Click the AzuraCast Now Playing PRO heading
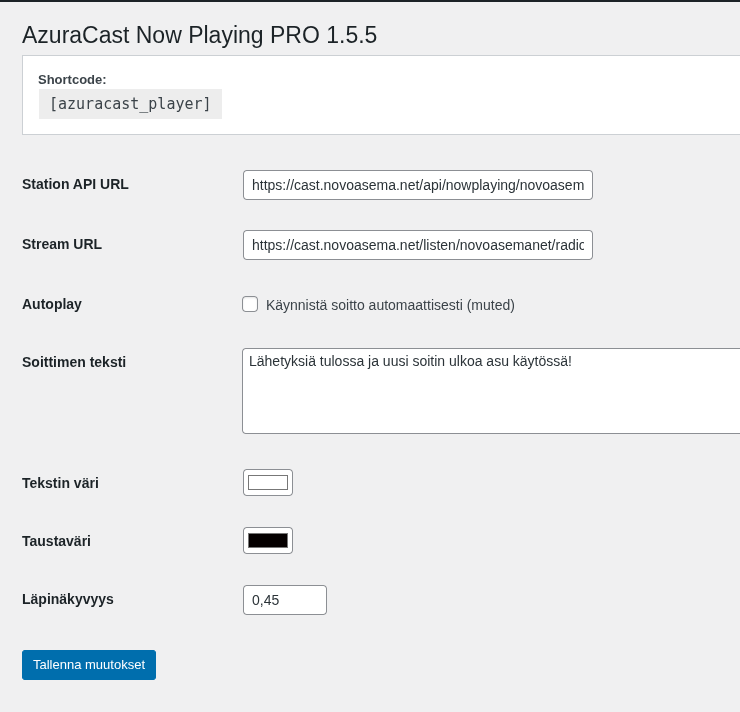 point(199,35)
